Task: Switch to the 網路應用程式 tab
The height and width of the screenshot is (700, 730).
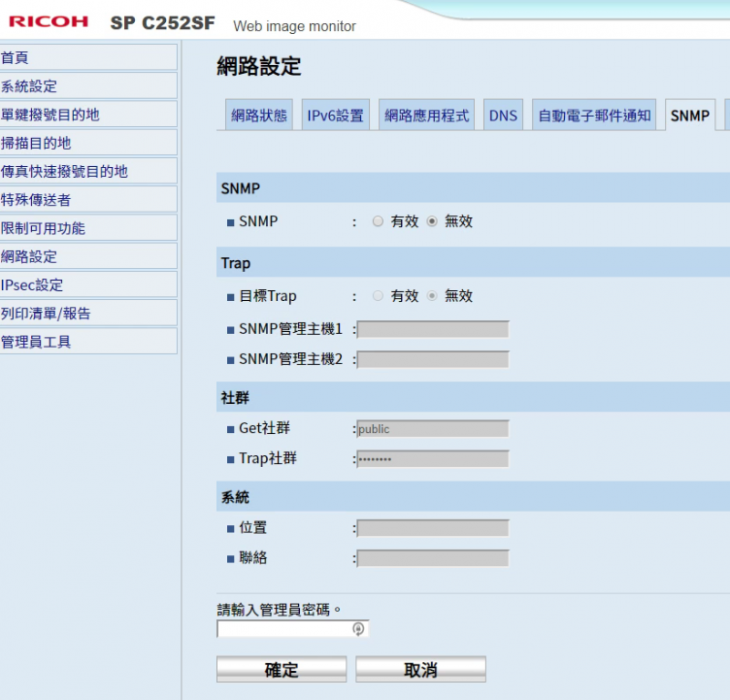Action: point(426,116)
